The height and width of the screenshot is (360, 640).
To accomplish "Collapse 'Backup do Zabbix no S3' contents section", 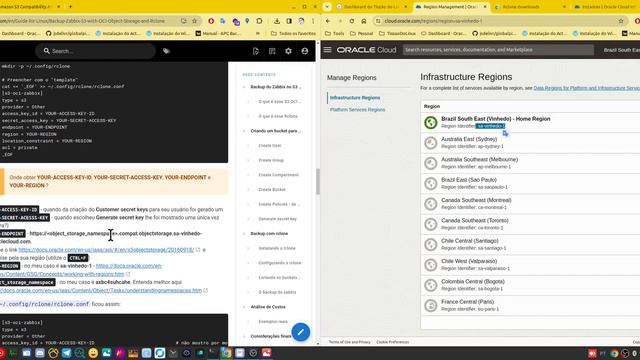I will click(x=244, y=87).
